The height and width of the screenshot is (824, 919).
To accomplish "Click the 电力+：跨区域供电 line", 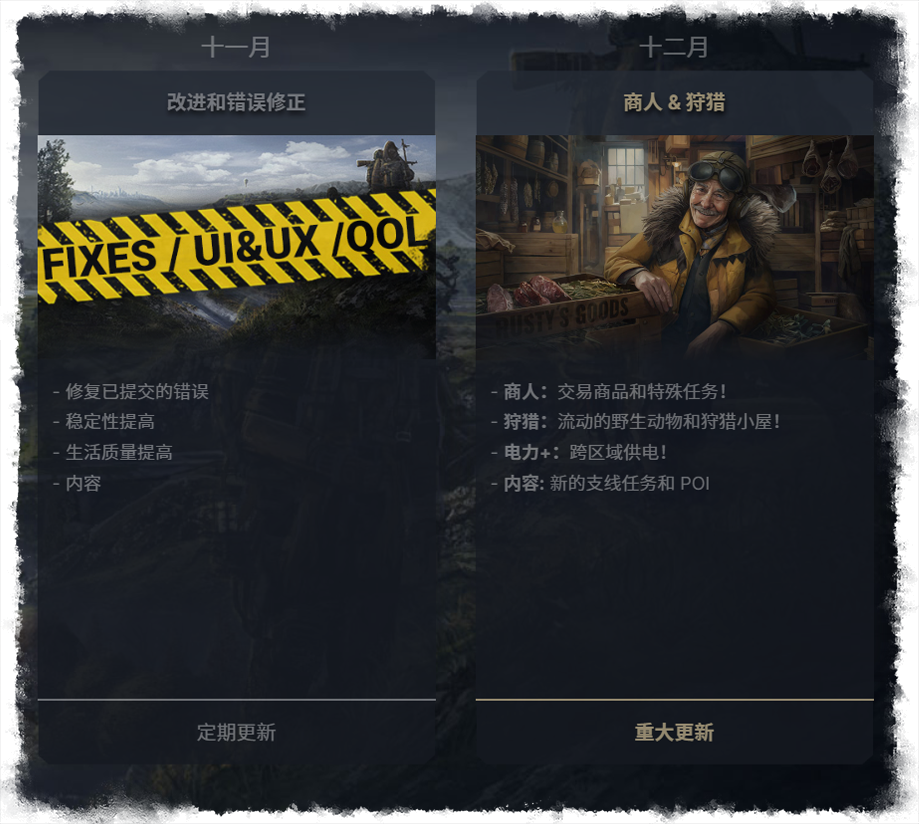I will [x=578, y=452].
